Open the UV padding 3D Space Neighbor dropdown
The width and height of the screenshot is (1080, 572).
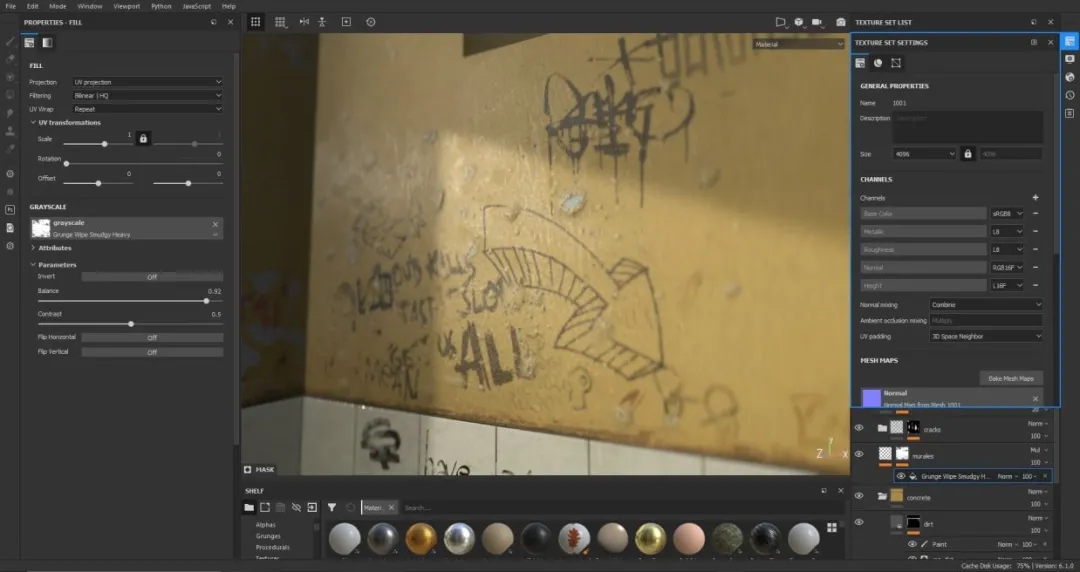pyautogui.click(x=986, y=336)
